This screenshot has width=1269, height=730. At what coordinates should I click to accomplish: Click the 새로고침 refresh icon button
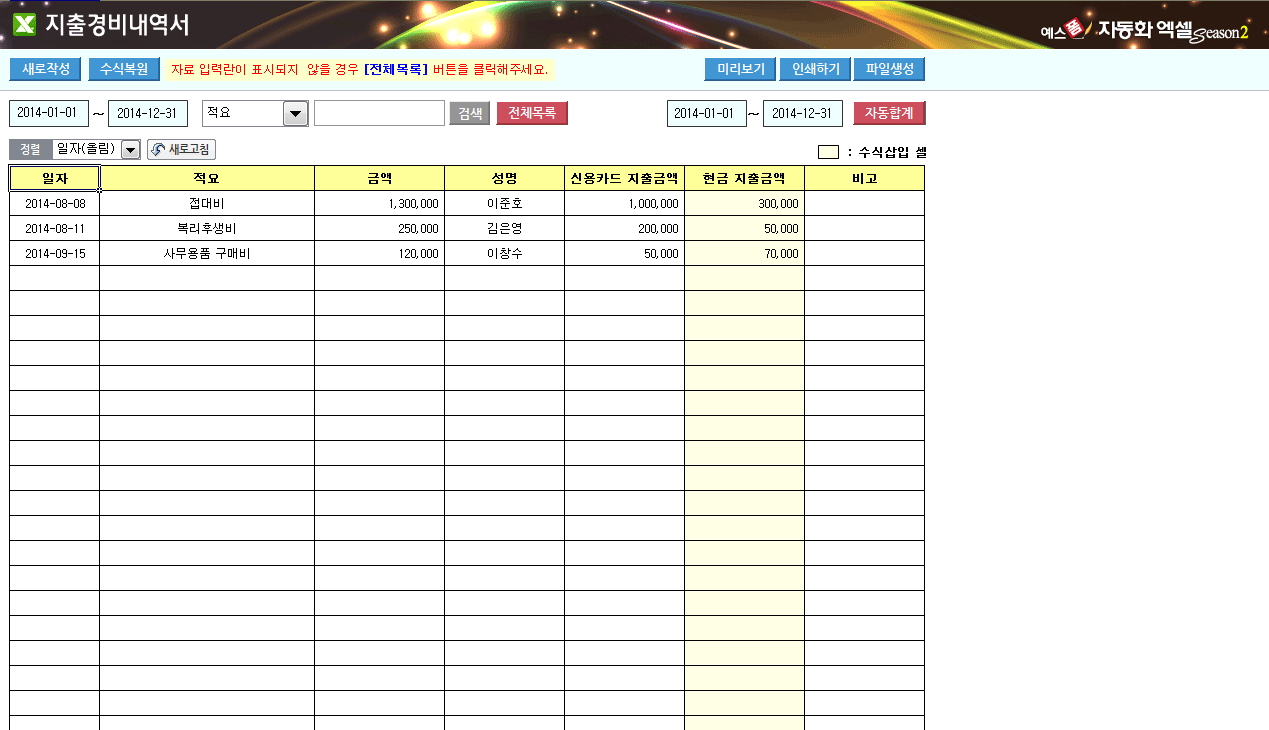click(x=181, y=149)
